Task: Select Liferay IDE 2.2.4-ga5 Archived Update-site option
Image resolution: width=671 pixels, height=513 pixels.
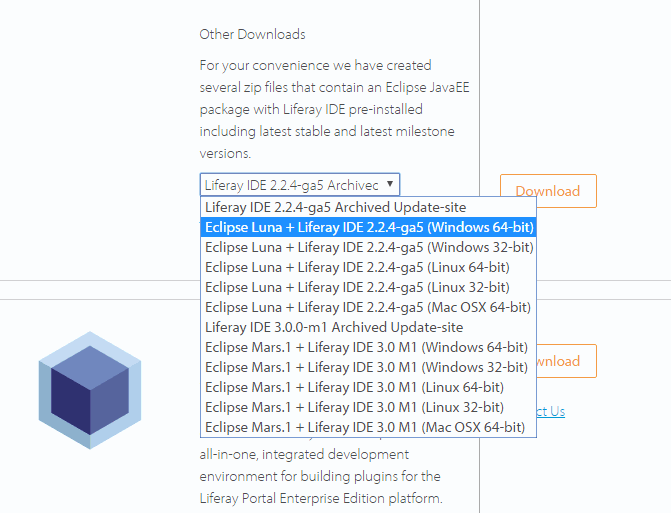Action: coord(368,207)
